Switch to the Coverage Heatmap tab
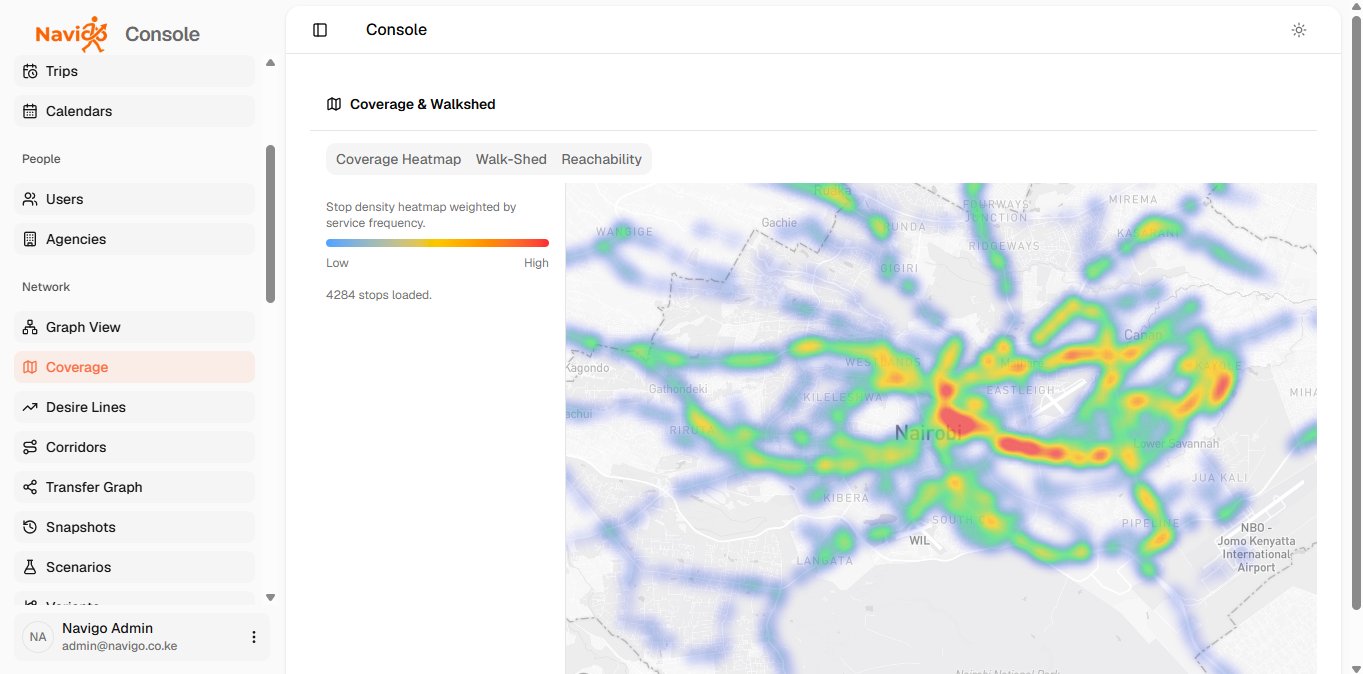This screenshot has width=1363, height=674. tap(399, 159)
